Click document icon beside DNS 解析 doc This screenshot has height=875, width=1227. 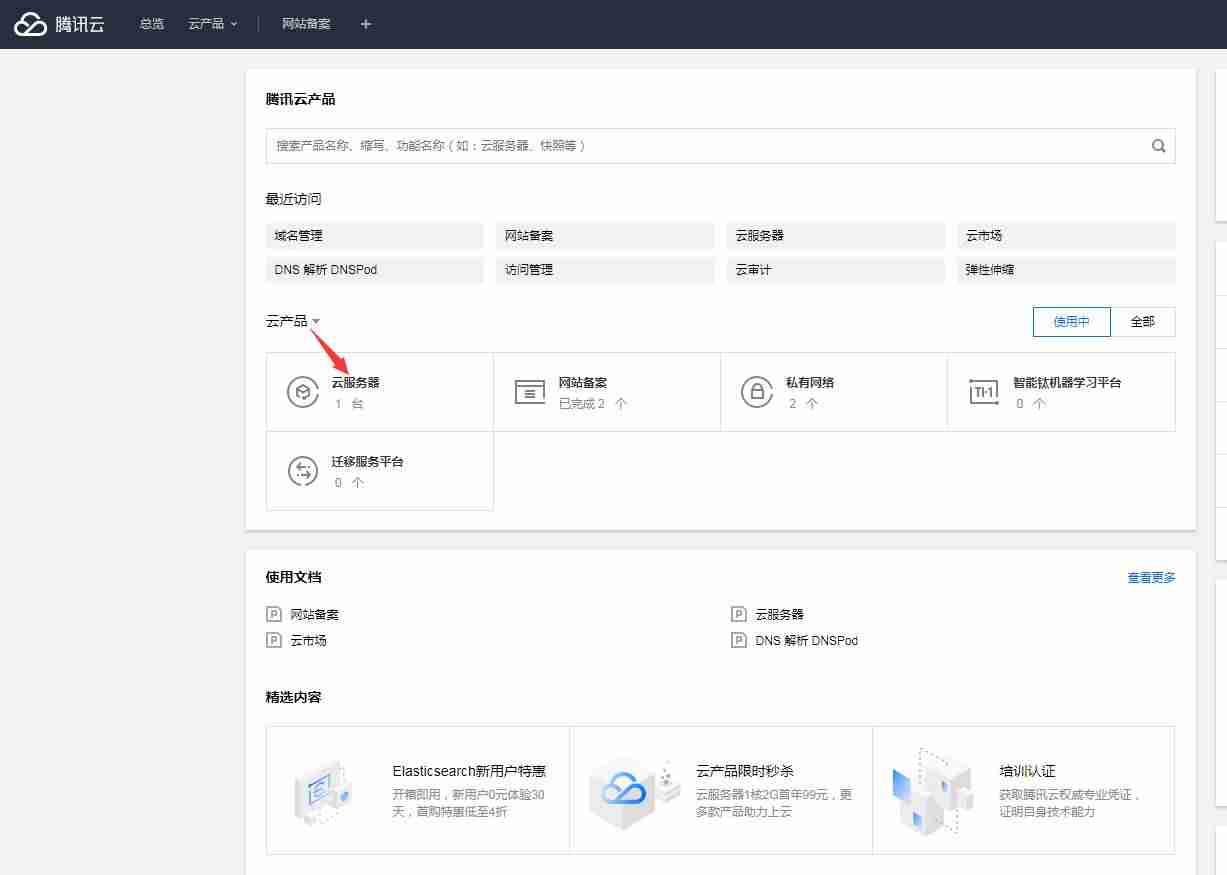point(739,640)
